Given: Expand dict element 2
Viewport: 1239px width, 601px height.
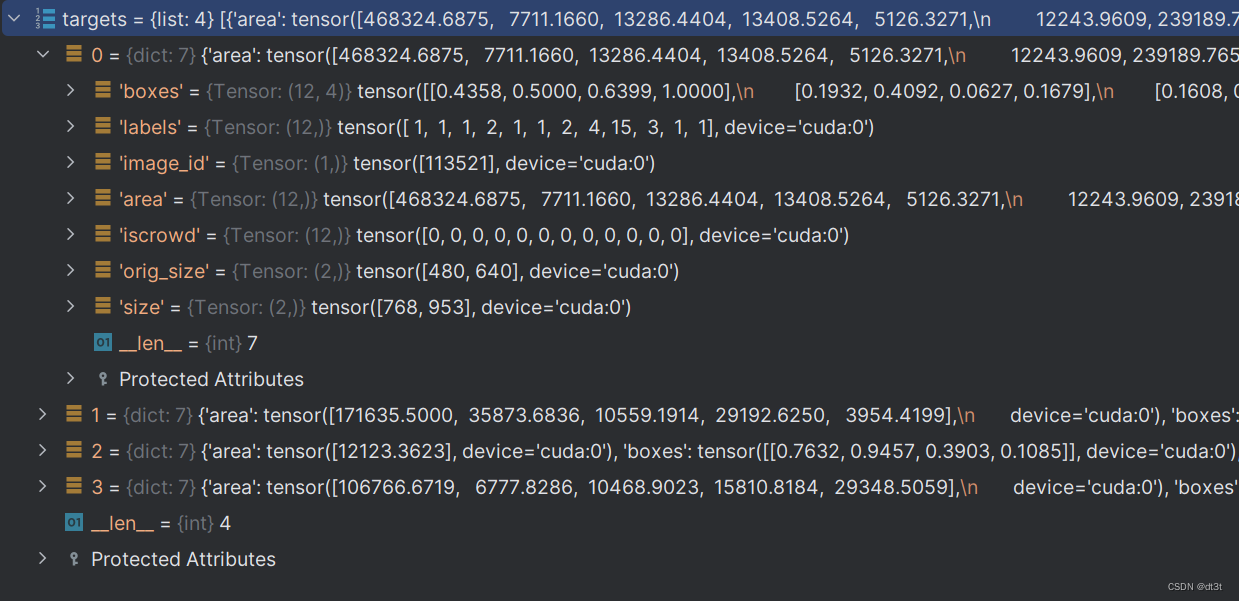Looking at the screenshot, I should coord(42,450).
